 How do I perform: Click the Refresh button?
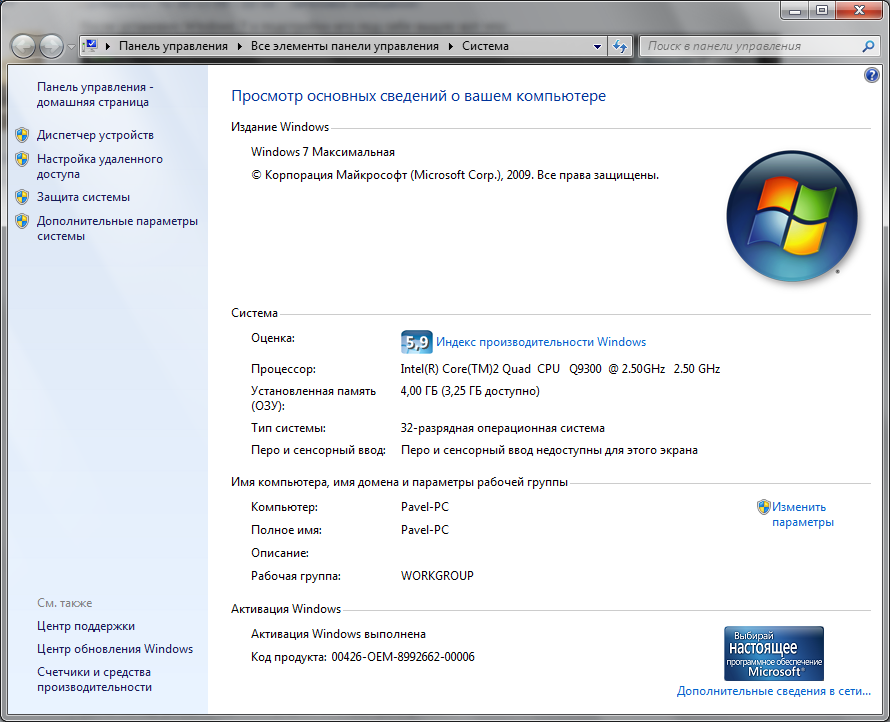pos(620,47)
